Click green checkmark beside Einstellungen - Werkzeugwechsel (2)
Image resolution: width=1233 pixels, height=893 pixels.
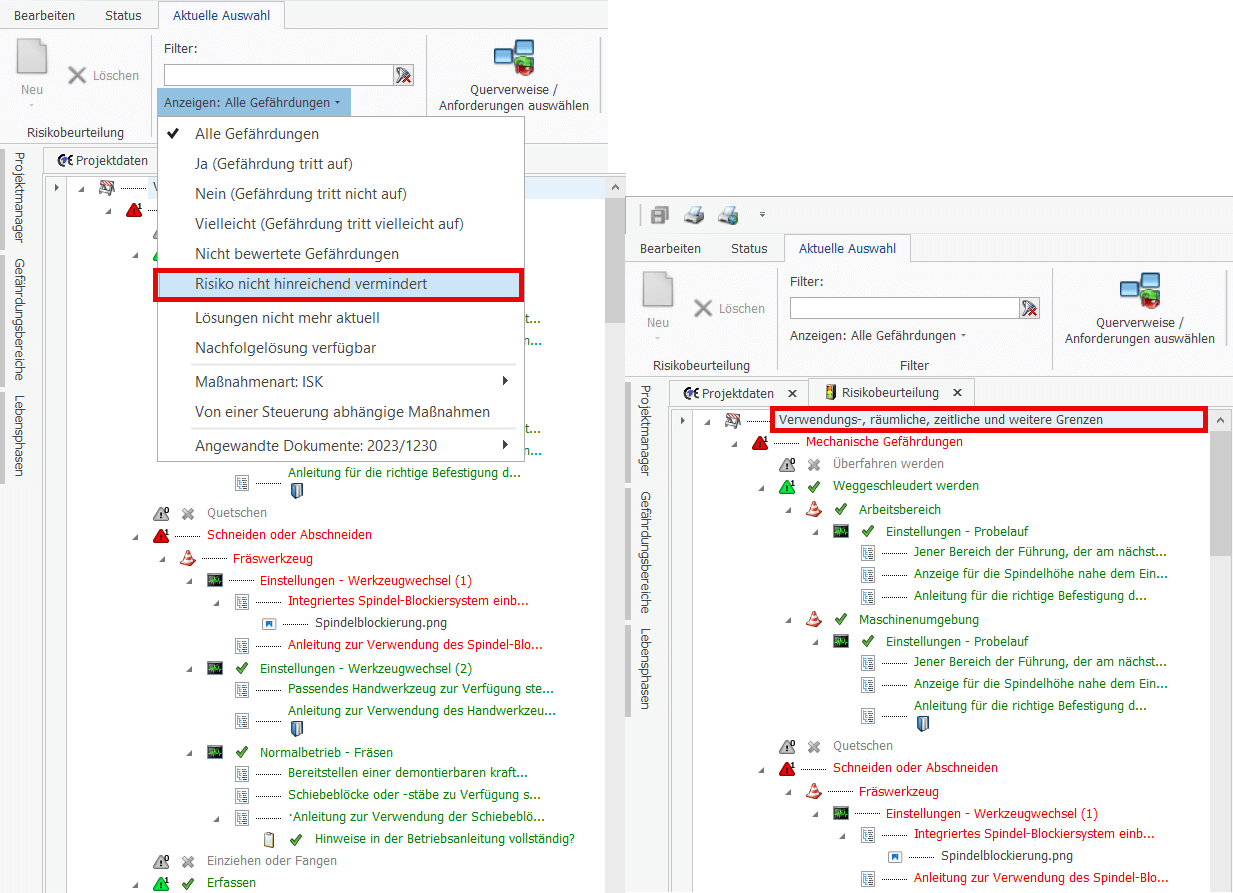pyautogui.click(x=241, y=668)
